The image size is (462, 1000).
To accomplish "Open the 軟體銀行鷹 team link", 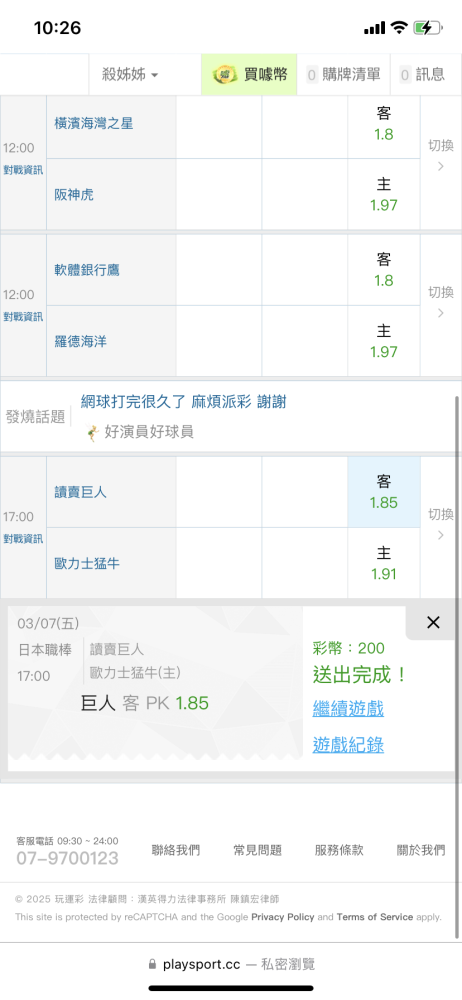I will click(x=87, y=270).
